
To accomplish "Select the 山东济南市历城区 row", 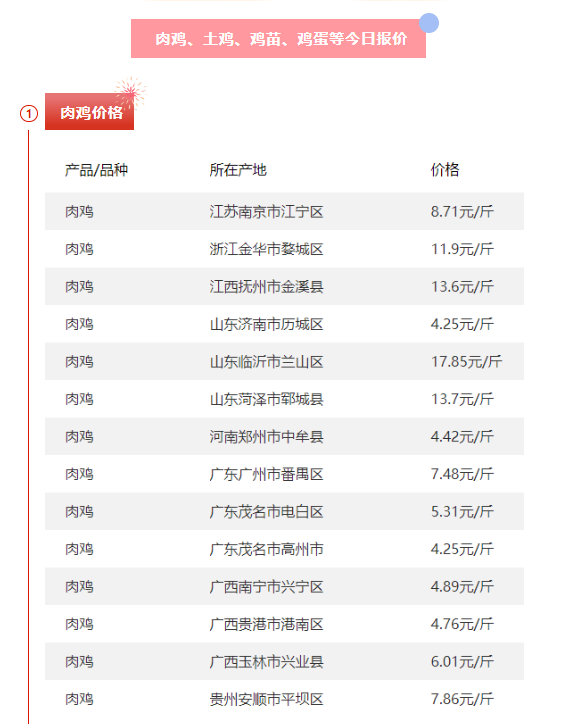I will pos(284,324).
